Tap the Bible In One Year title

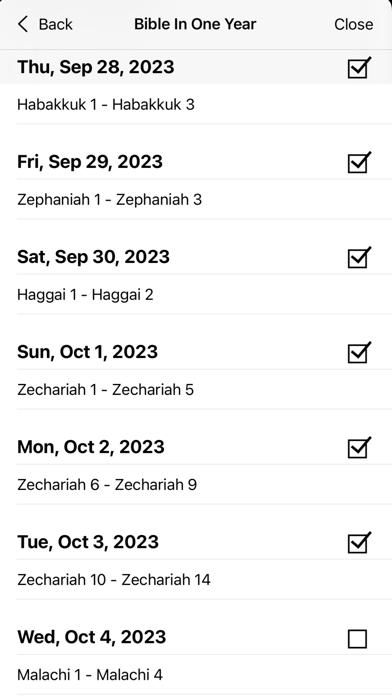click(195, 24)
